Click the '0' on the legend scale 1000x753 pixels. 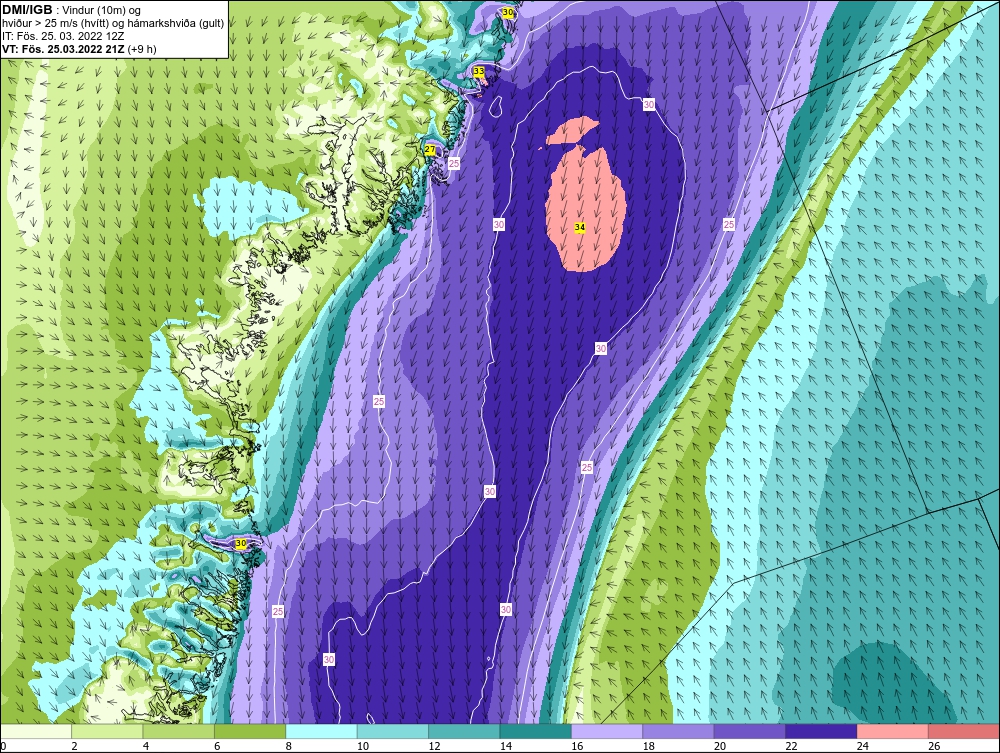point(3,746)
